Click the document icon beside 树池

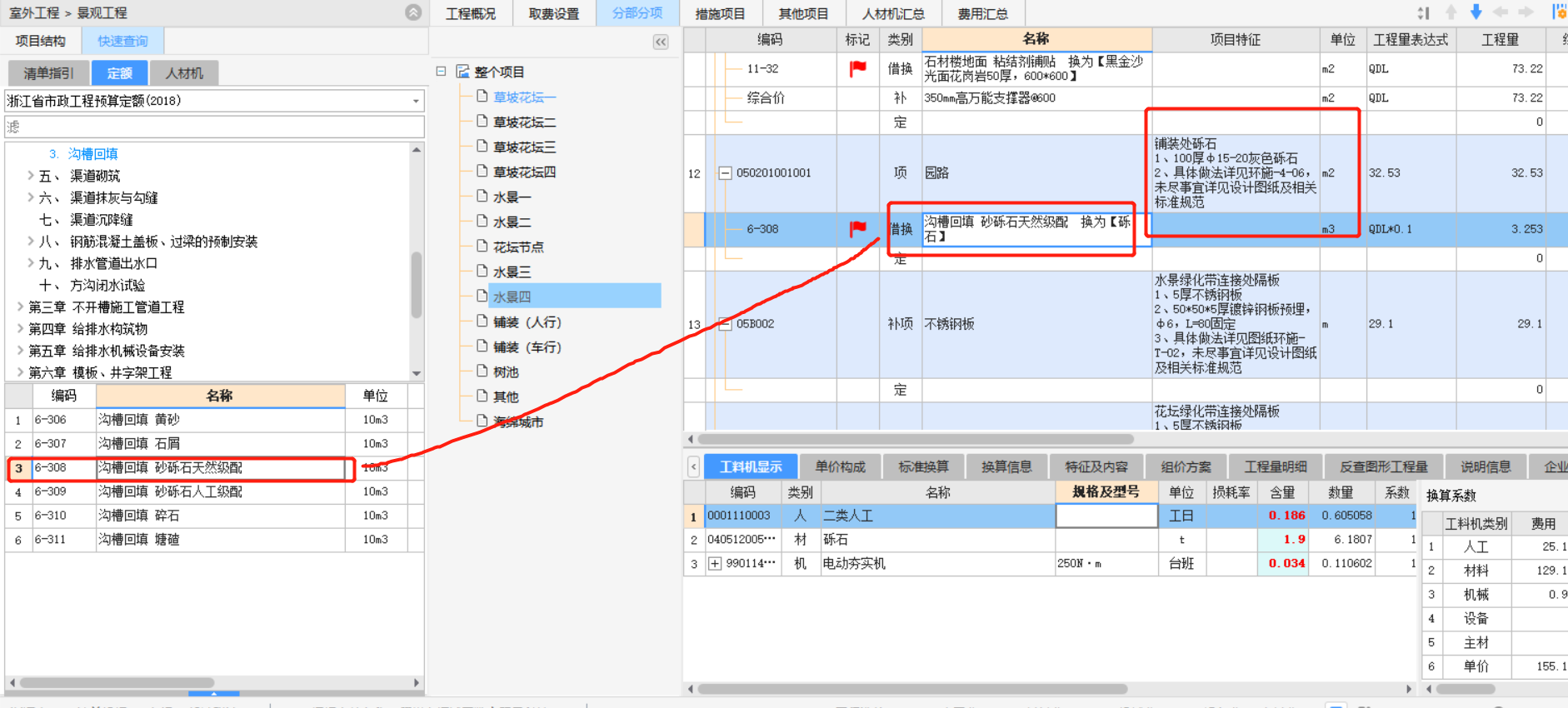[482, 371]
